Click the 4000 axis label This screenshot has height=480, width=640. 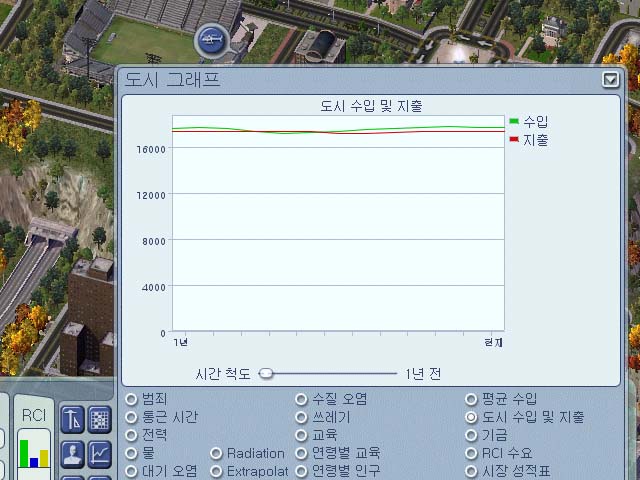click(154, 287)
